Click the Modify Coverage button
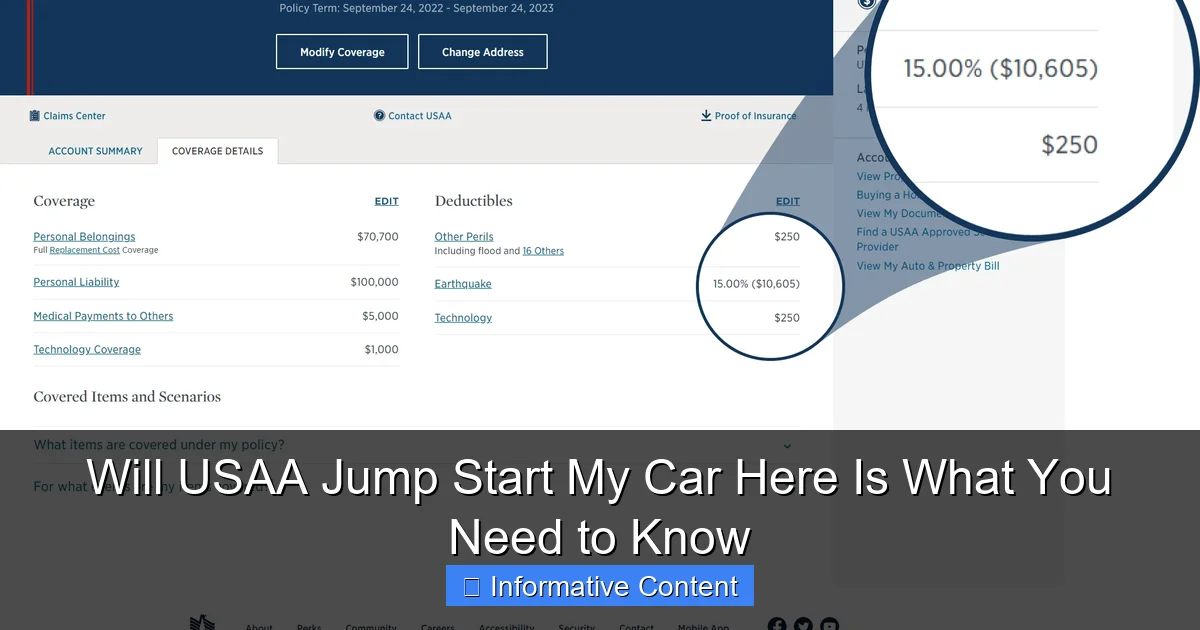The width and height of the screenshot is (1200, 630). click(x=341, y=51)
